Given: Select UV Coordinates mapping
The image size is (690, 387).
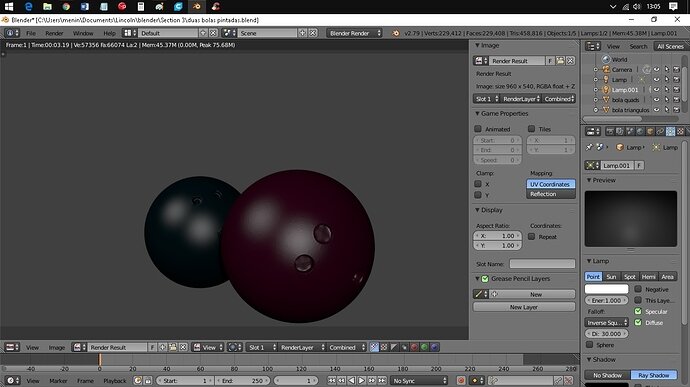Looking at the screenshot, I should click(551, 184).
